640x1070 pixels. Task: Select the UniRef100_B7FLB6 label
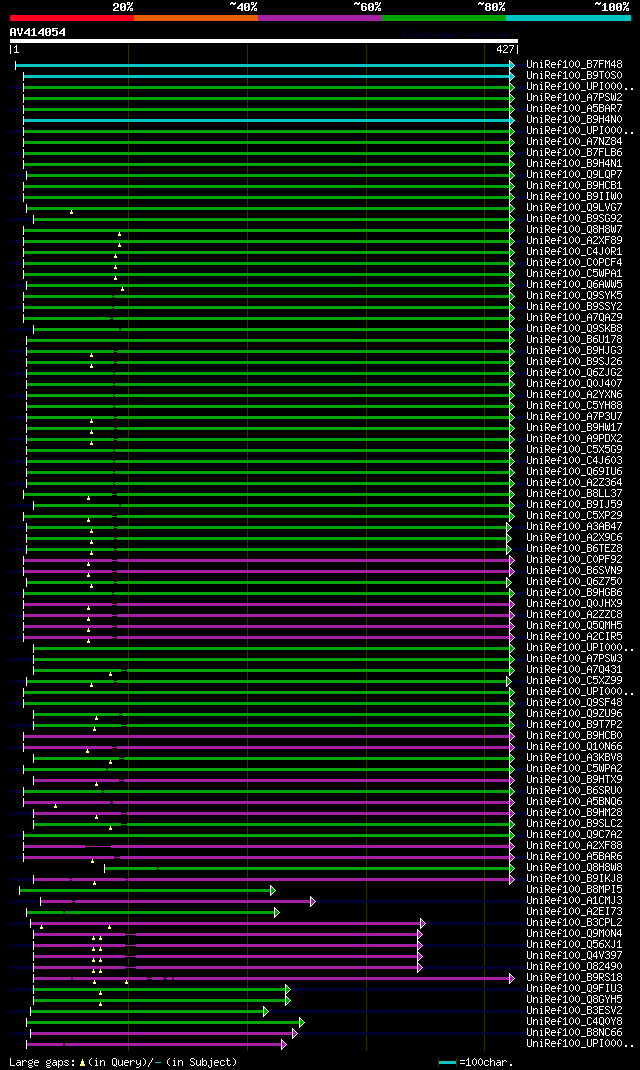[574, 153]
